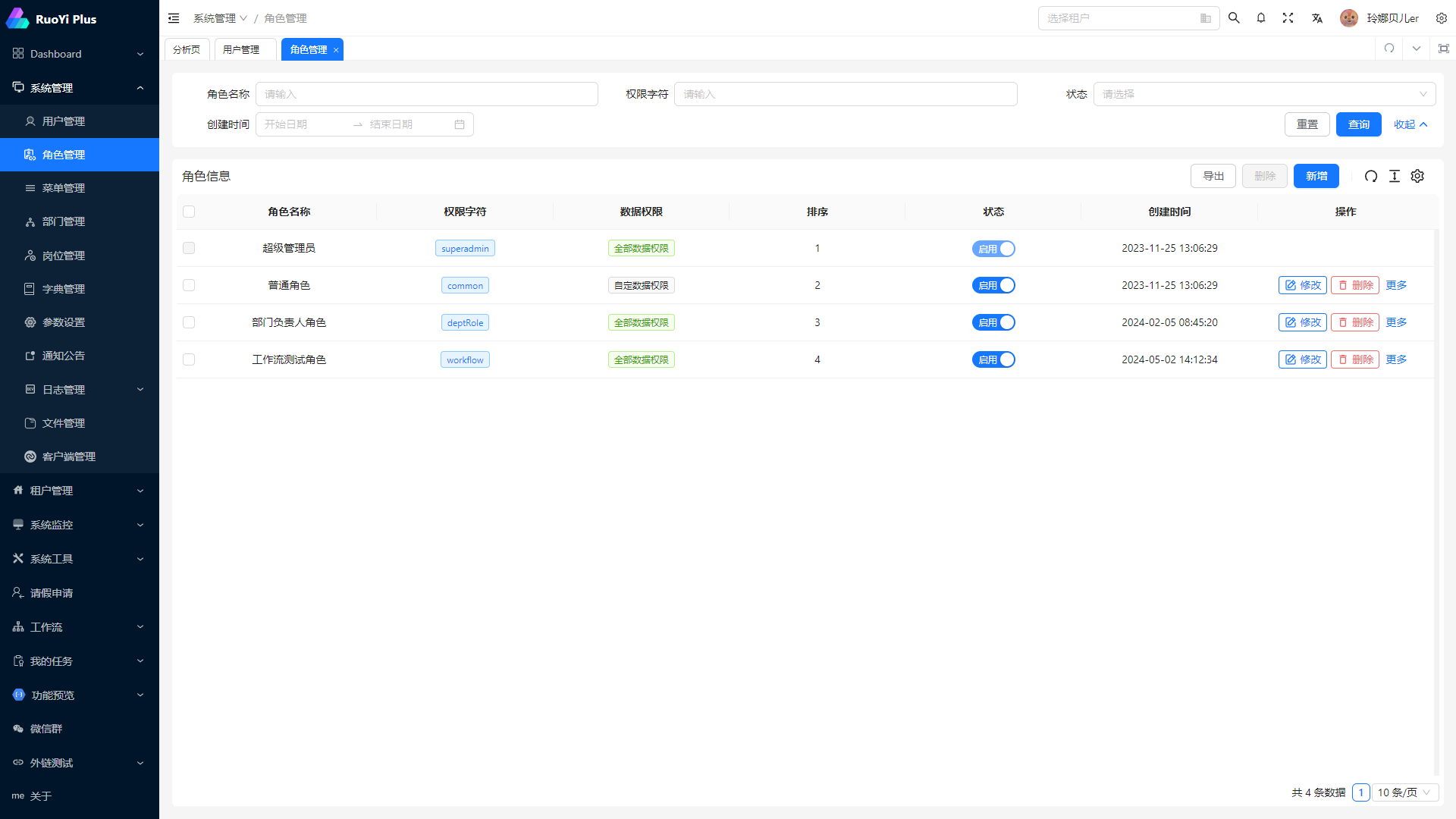The image size is (1456, 819).
Task: Check the 工作流测试角色 row checkbox
Action: 189,359
